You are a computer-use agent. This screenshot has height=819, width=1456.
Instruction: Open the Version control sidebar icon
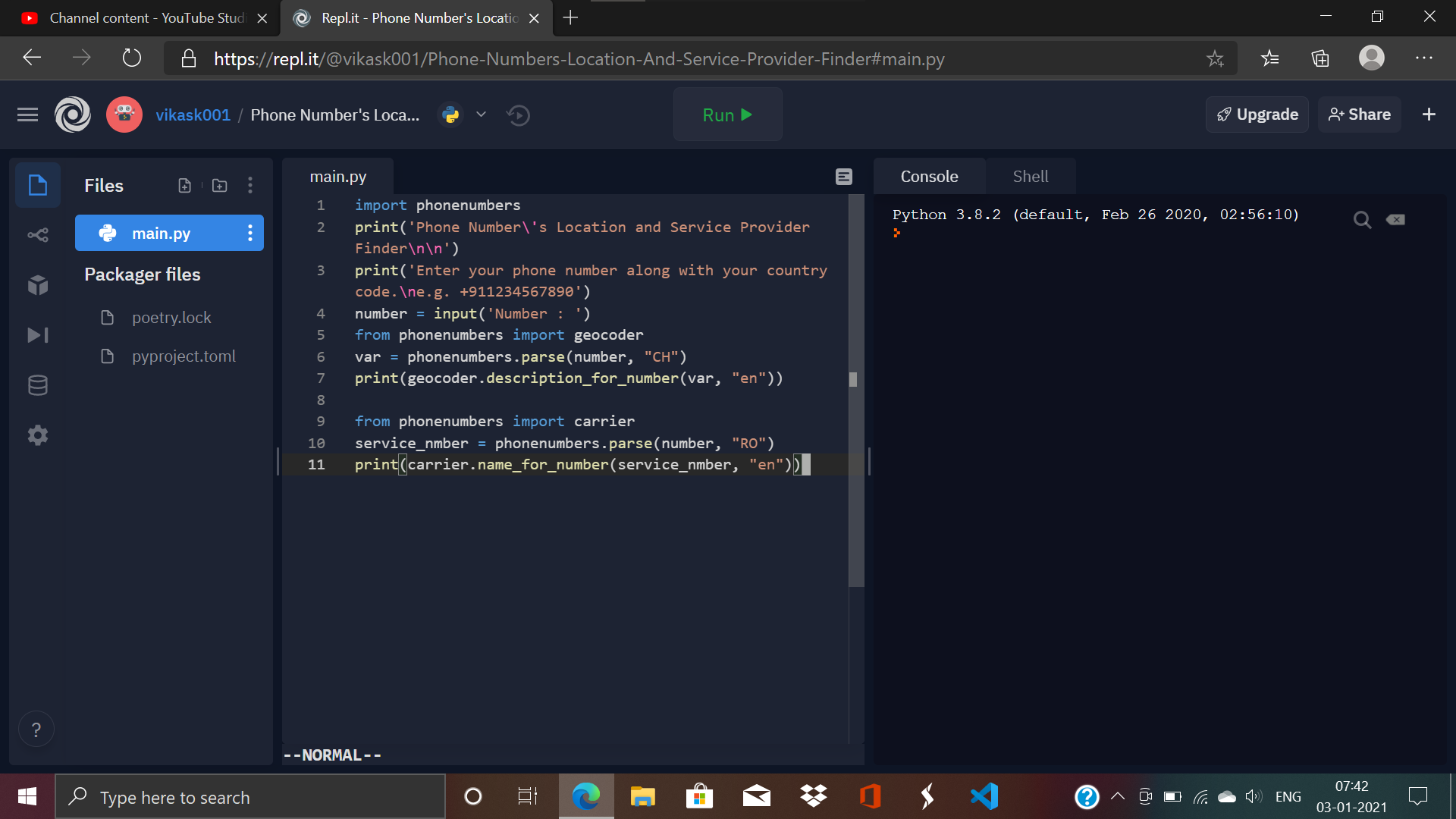38,235
